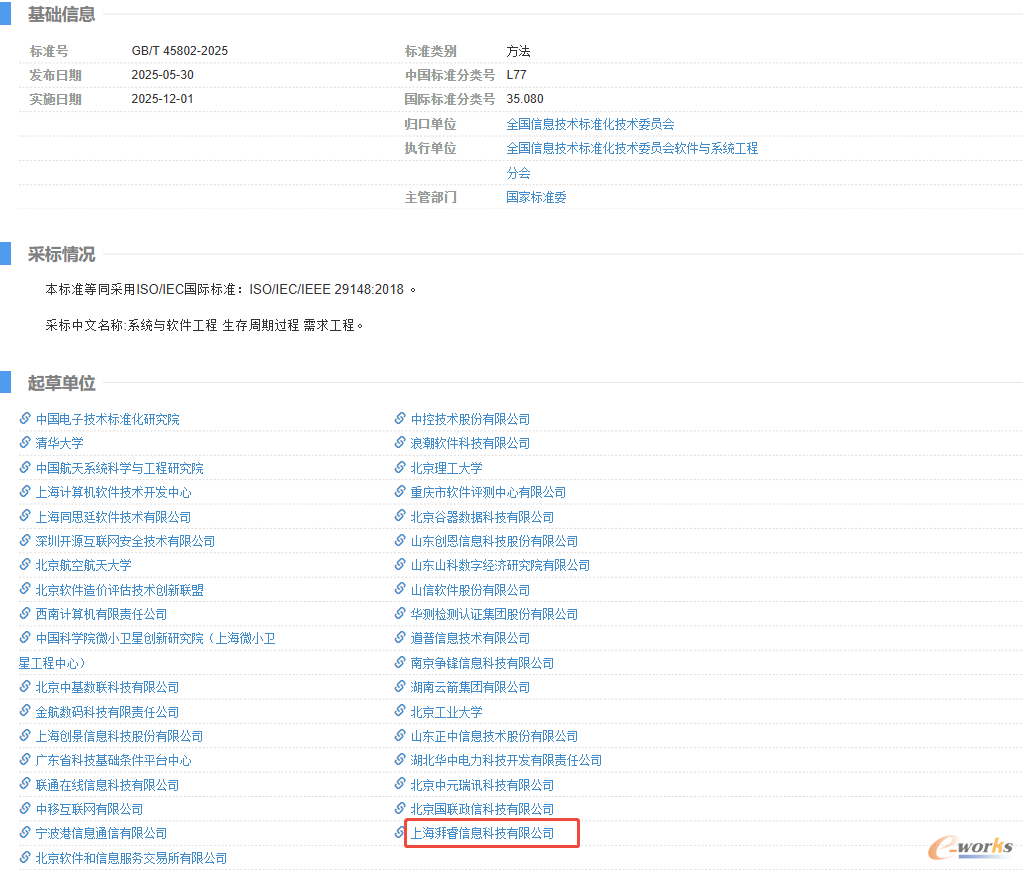
Task: Click link icon beside 北京工业大学
Action: (x=400, y=711)
